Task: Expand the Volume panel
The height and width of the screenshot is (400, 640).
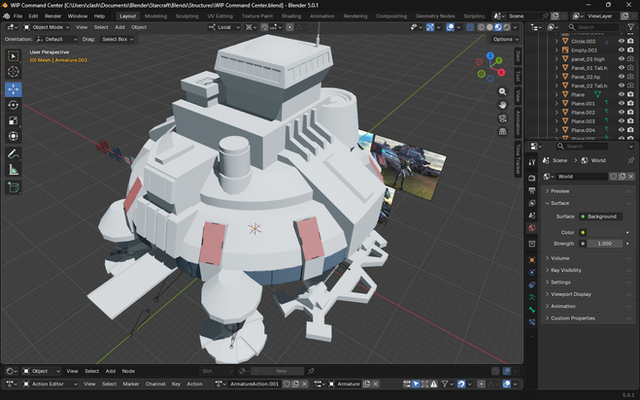Action: 560,258
